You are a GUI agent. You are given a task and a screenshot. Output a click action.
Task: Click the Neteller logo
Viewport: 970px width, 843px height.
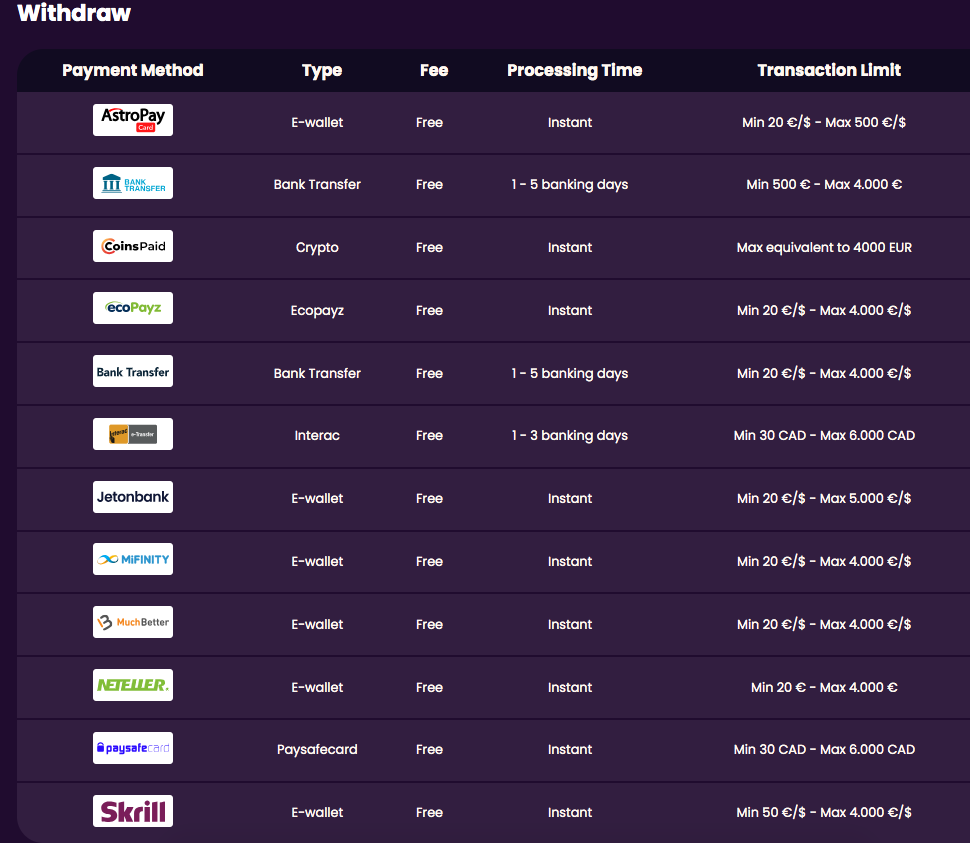coord(133,686)
